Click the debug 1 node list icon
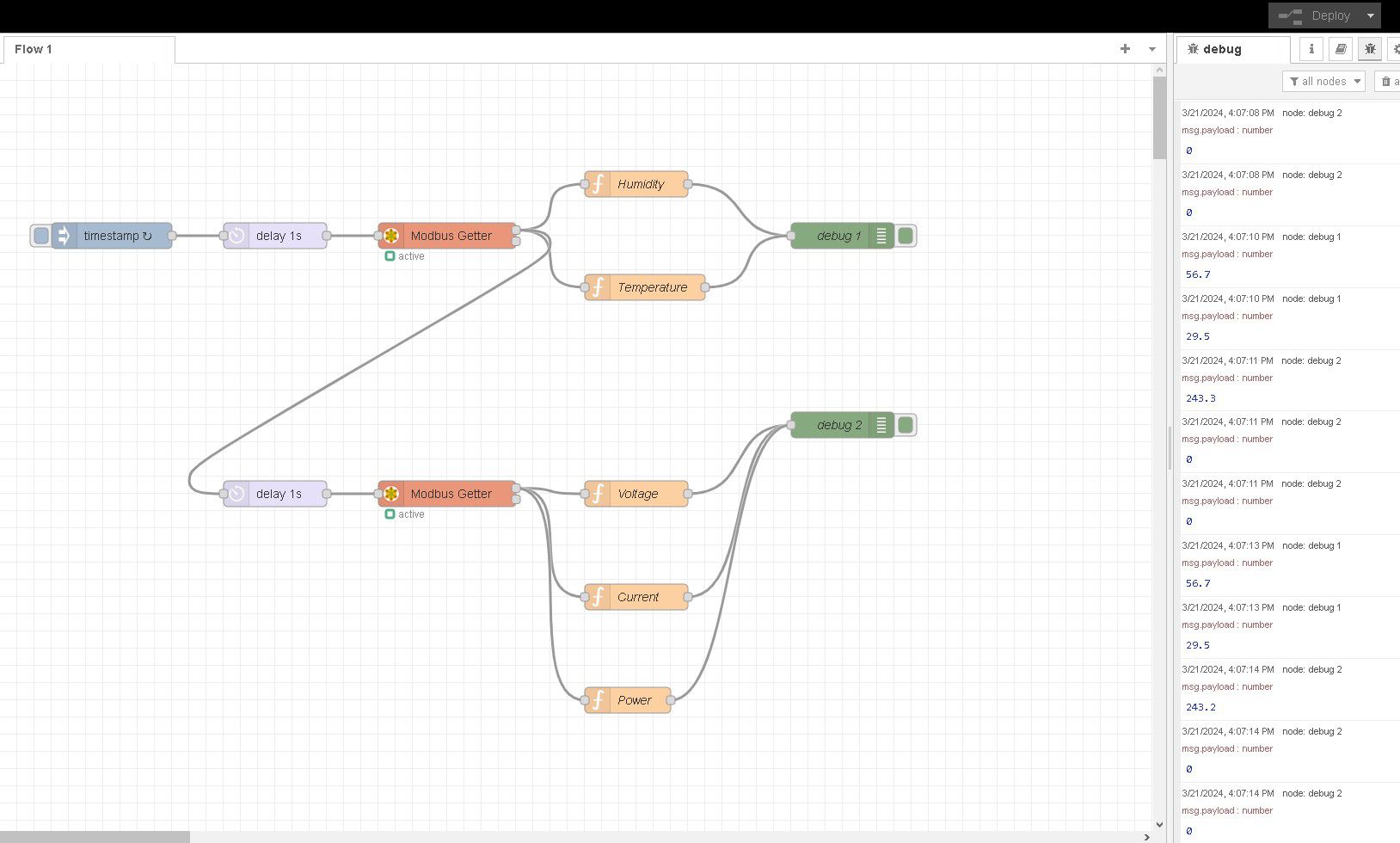The image size is (1400, 843). coord(881,236)
